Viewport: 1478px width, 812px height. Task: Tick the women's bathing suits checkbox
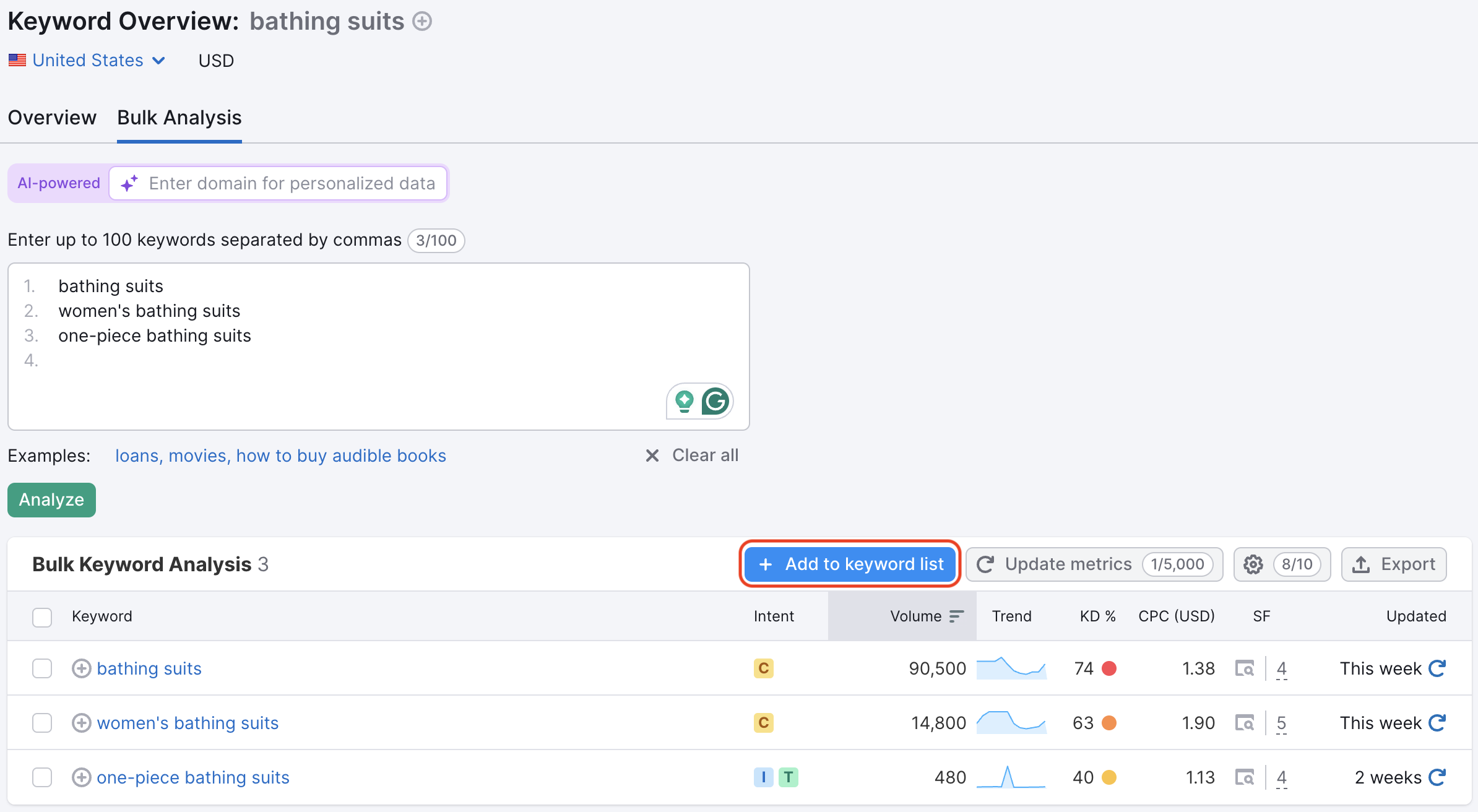click(x=42, y=723)
